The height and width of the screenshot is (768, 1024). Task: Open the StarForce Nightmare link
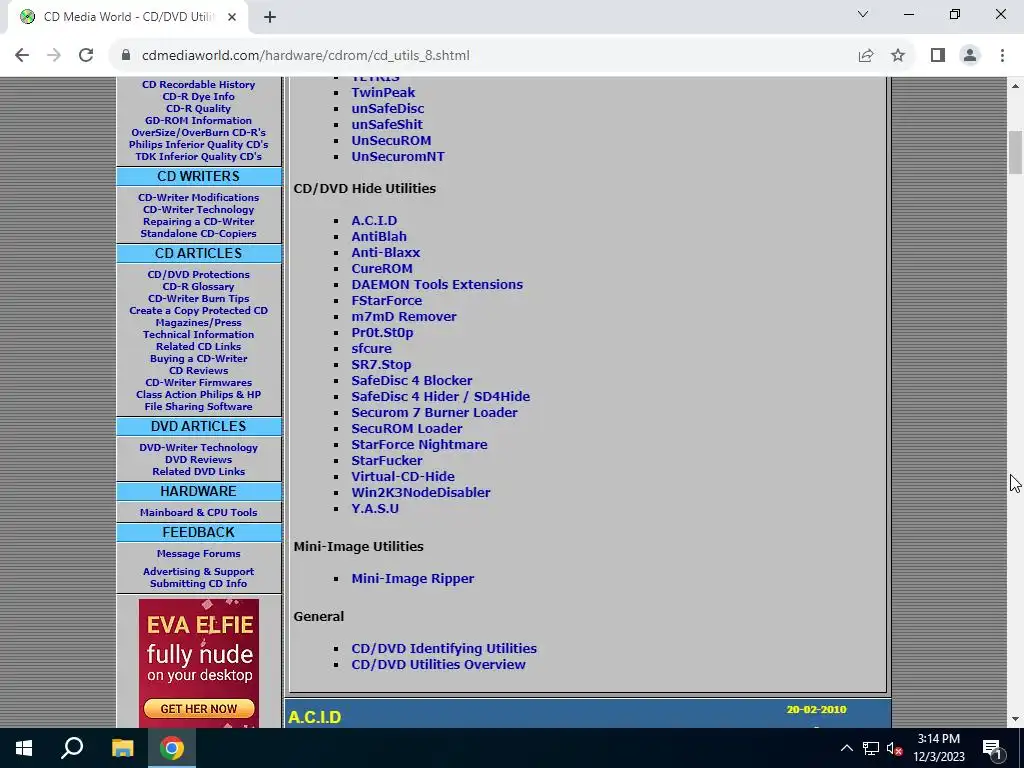(x=419, y=445)
